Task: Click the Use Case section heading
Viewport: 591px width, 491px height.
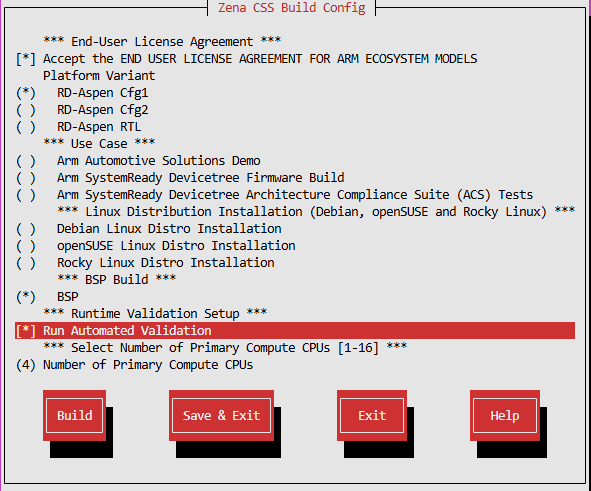Action: (x=99, y=144)
